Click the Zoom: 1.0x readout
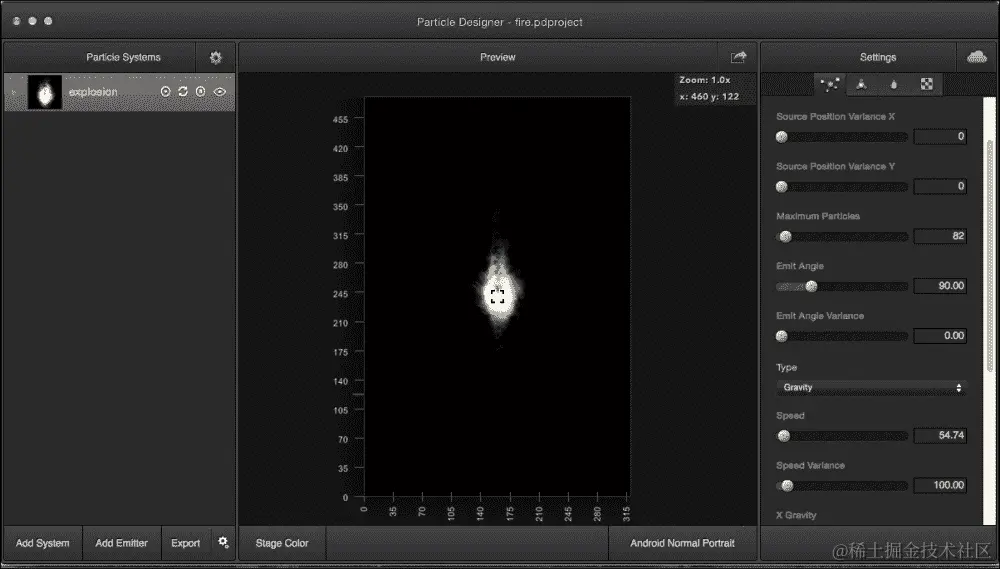The width and height of the screenshot is (1000, 569). pyautogui.click(x=705, y=80)
